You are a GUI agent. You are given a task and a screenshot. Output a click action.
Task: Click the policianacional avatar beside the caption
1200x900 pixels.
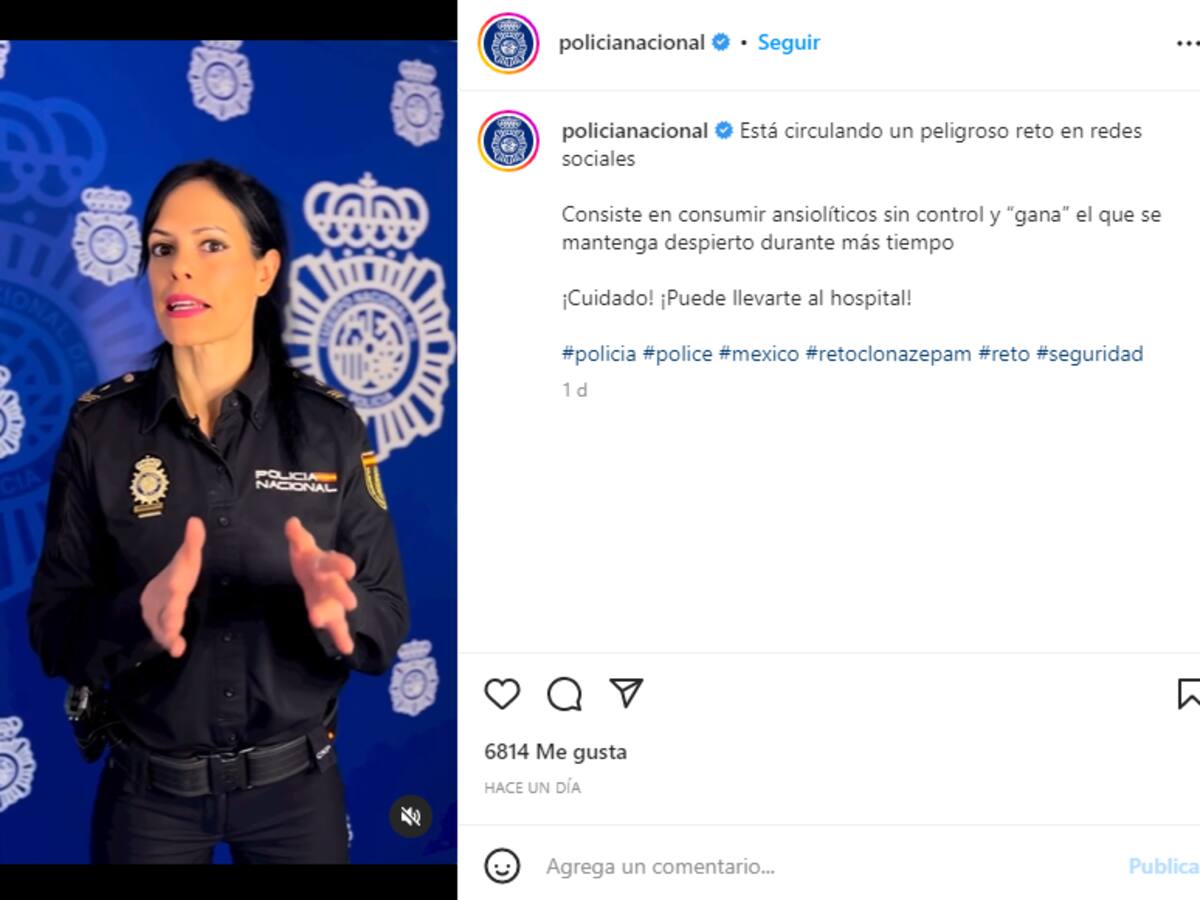pyautogui.click(x=509, y=141)
